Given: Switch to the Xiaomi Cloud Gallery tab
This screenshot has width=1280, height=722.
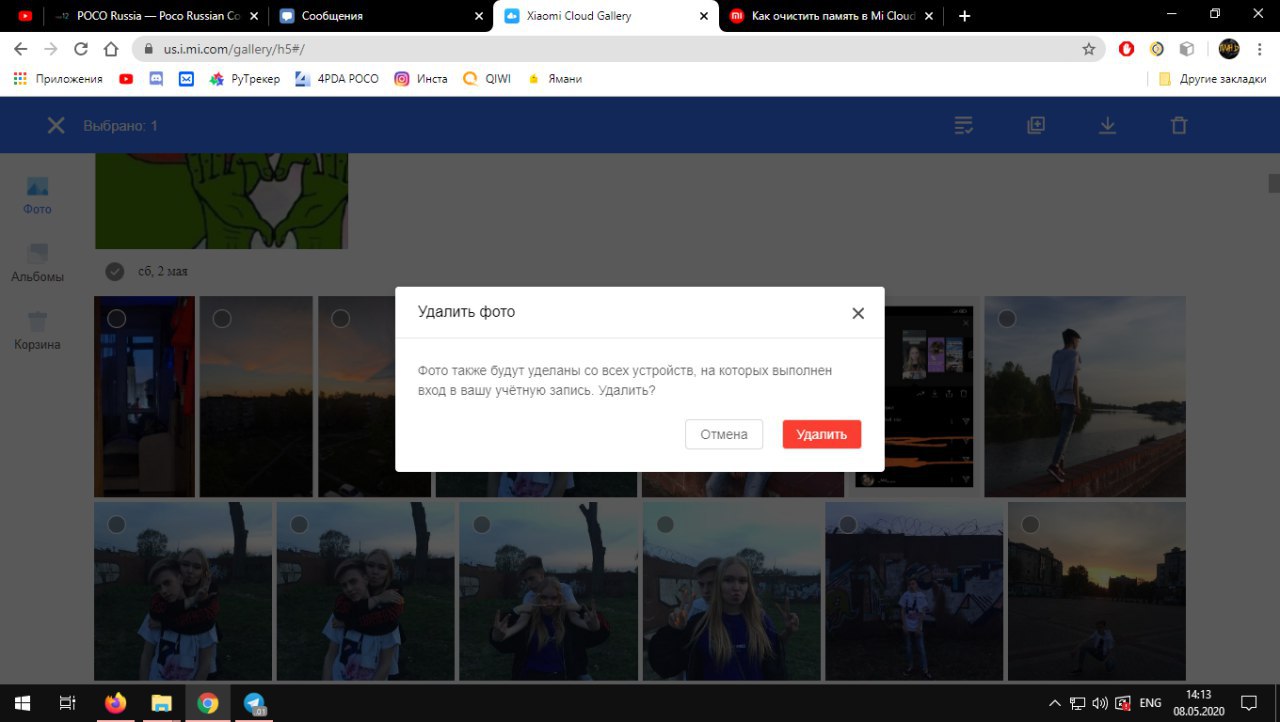Looking at the screenshot, I should coord(606,16).
